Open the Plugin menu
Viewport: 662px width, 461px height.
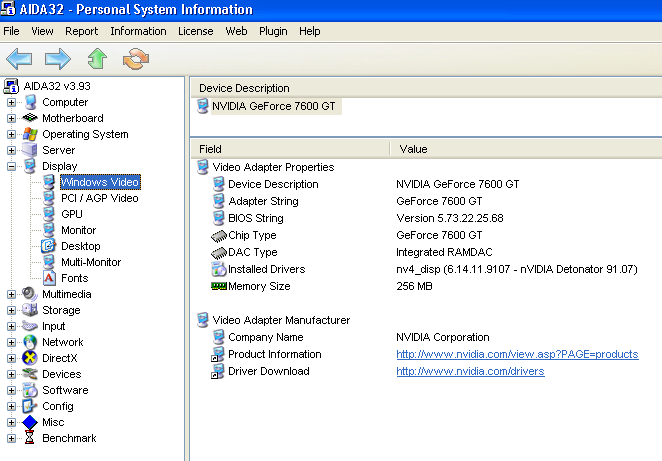273,31
